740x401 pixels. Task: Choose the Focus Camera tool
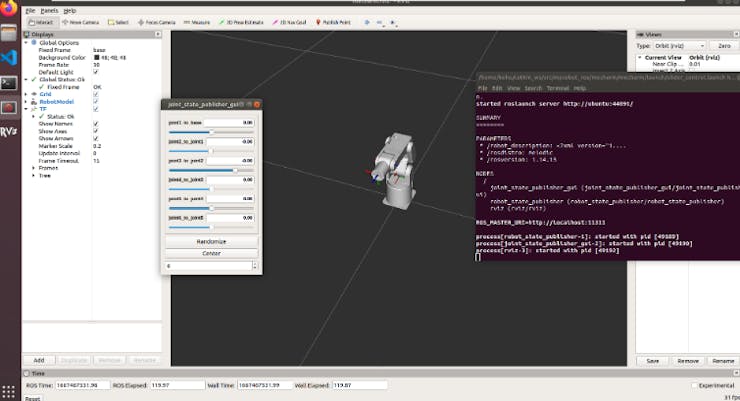tap(160, 20)
